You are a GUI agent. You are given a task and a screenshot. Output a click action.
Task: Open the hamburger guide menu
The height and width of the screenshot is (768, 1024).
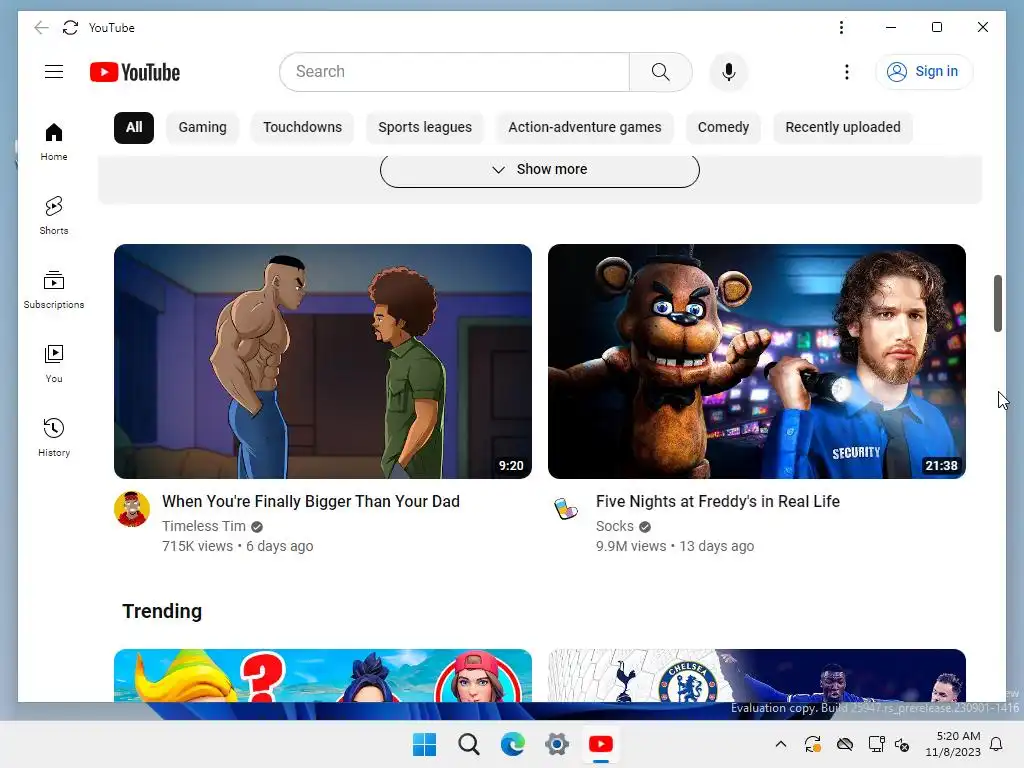(54, 72)
